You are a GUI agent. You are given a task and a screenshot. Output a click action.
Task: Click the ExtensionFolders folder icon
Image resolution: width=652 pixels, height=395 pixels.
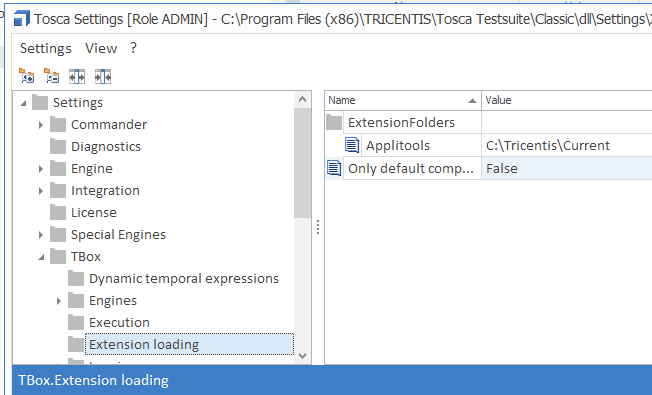334,122
